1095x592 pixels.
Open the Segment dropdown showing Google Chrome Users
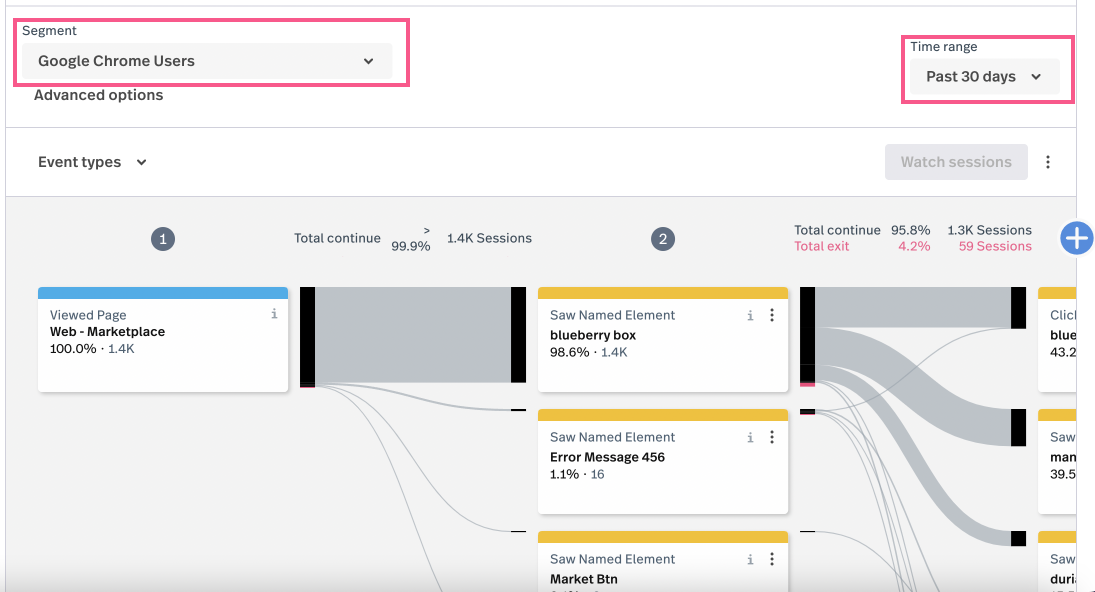pos(207,61)
